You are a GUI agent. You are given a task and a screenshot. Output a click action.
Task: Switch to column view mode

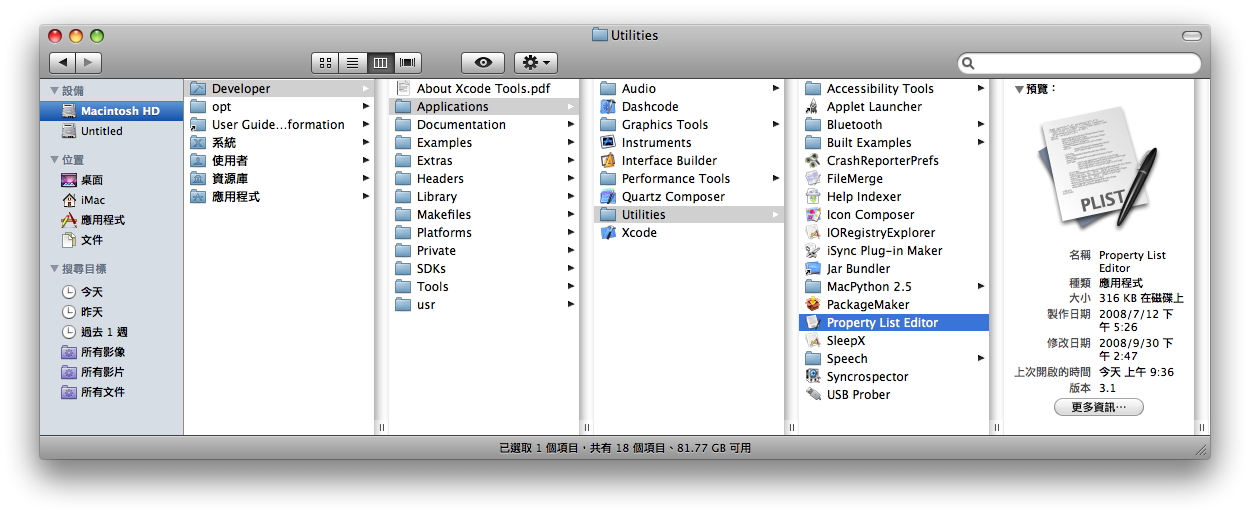tap(381, 62)
